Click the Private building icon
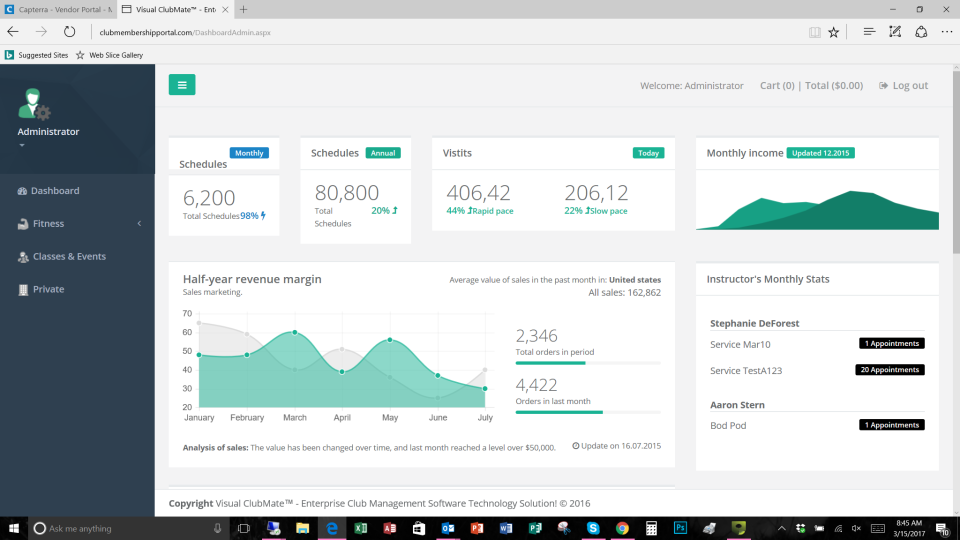This screenshot has height=540, width=960. [23, 290]
